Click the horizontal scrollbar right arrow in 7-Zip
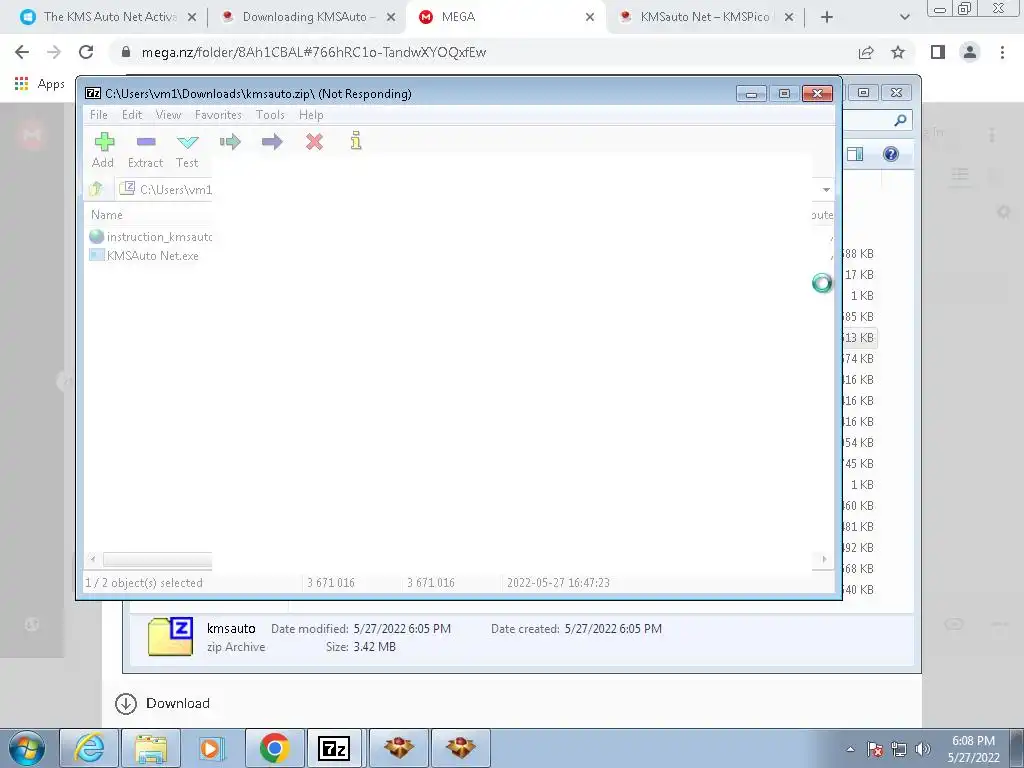The height and width of the screenshot is (768, 1024). [824, 559]
